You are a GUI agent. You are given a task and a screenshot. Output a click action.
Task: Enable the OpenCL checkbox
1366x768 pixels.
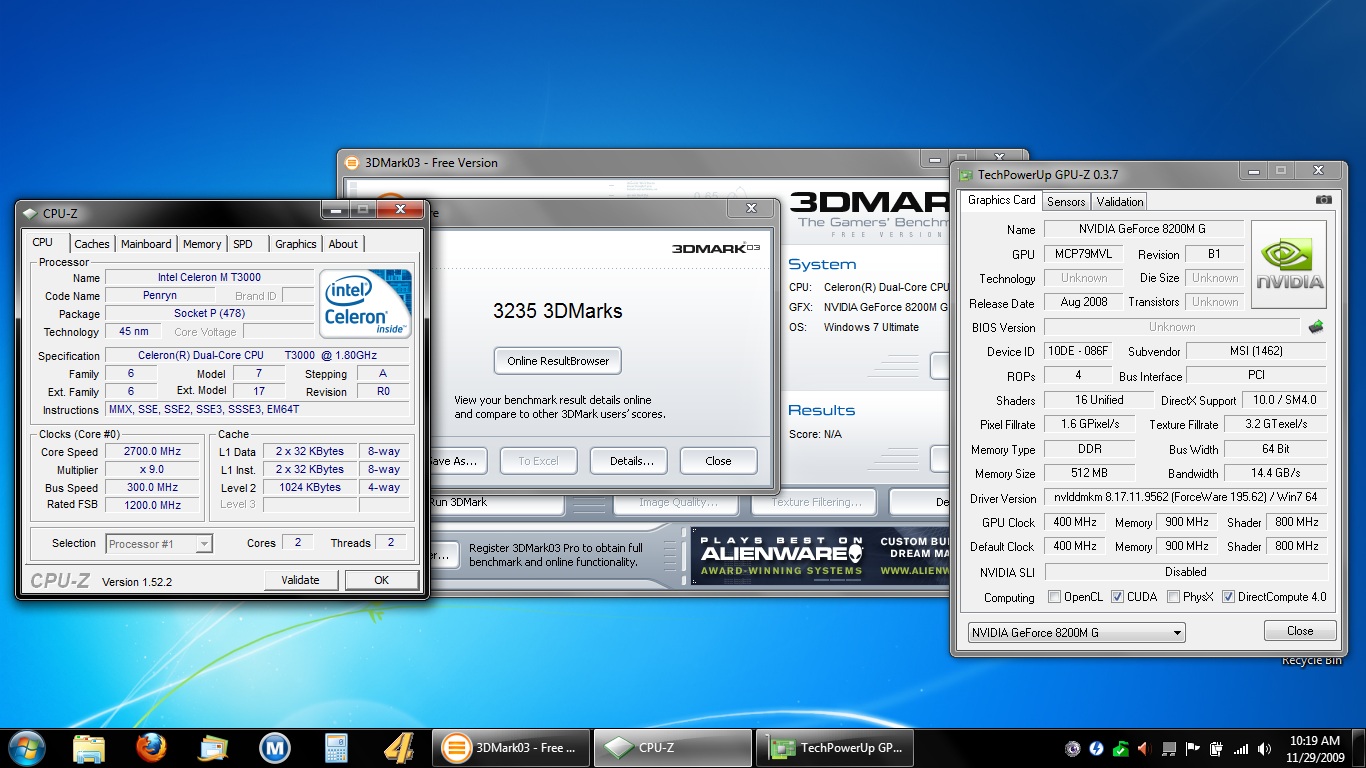point(1054,597)
